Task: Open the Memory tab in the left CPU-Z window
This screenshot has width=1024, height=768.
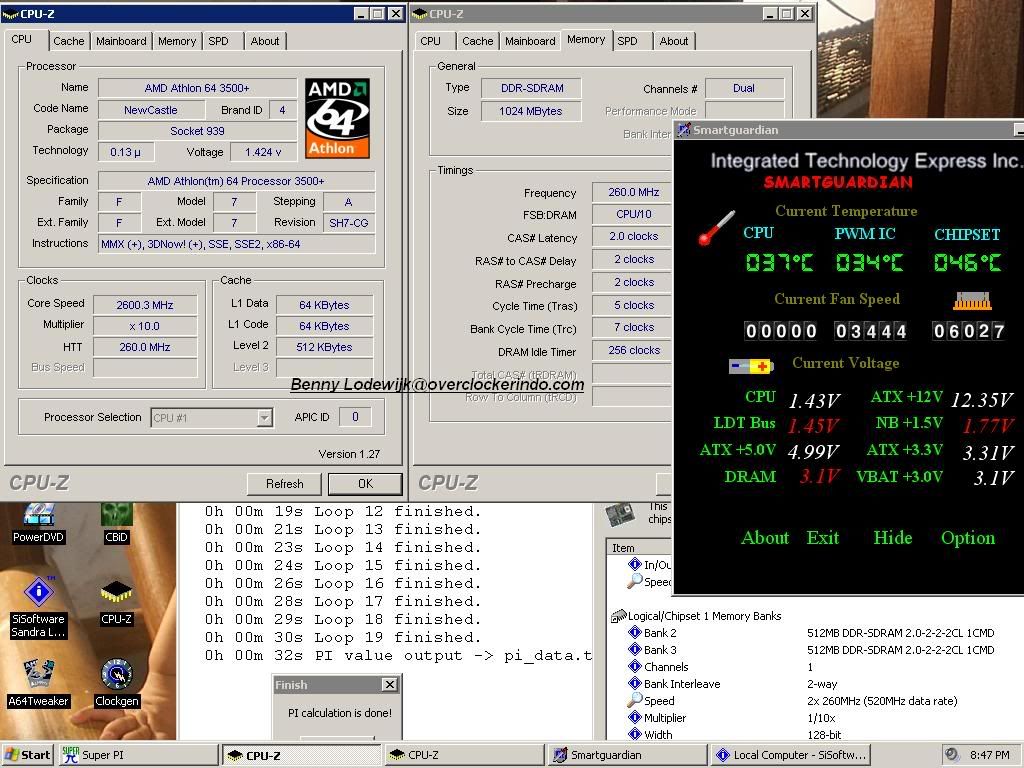Action: [x=177, y=41]
